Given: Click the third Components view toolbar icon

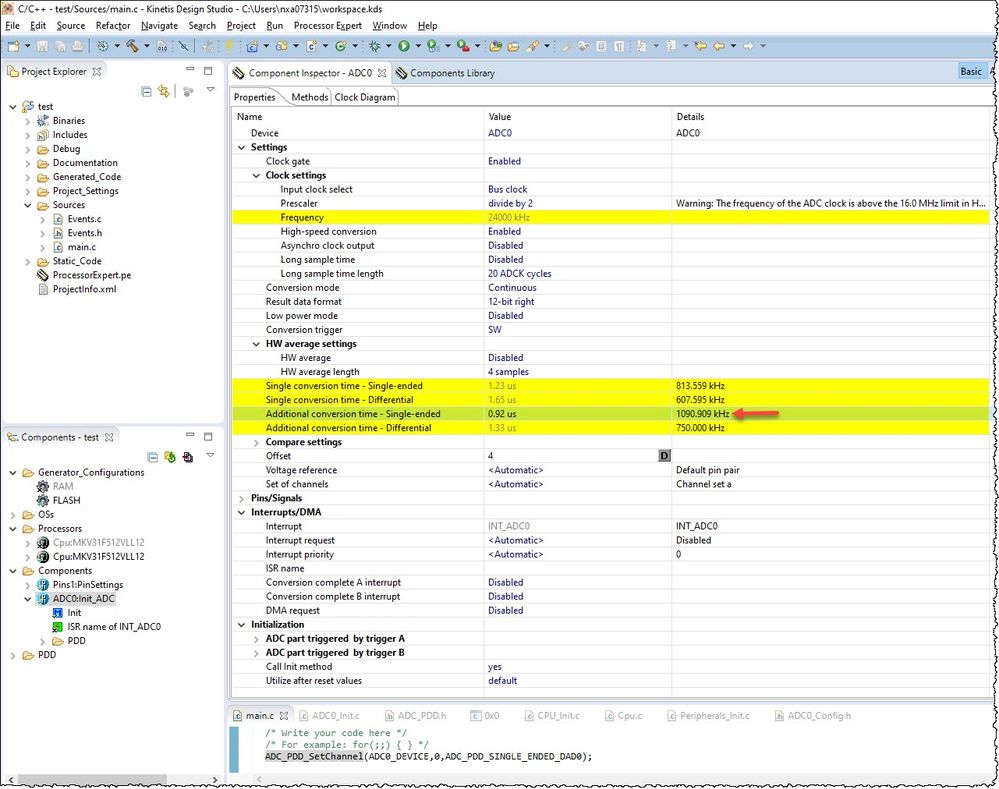Looking at the screenshot, I should [187, 457].
